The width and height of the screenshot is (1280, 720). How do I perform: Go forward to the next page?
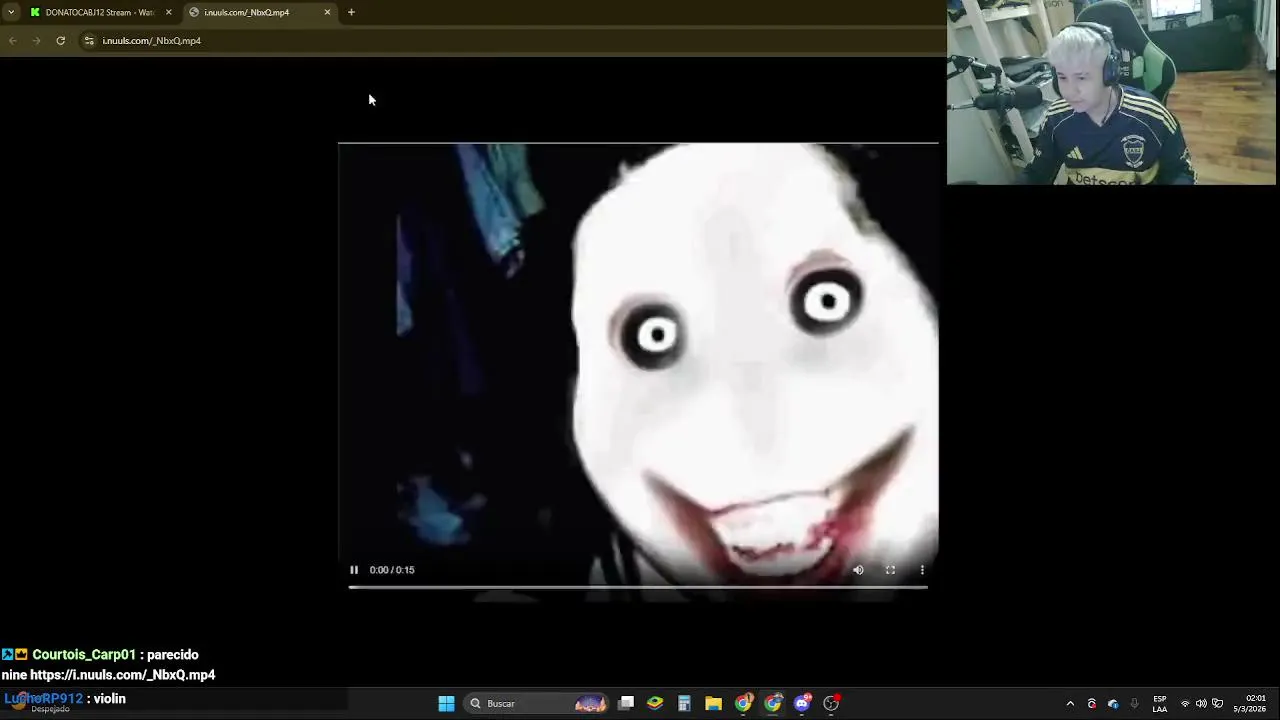coord(36,41)
